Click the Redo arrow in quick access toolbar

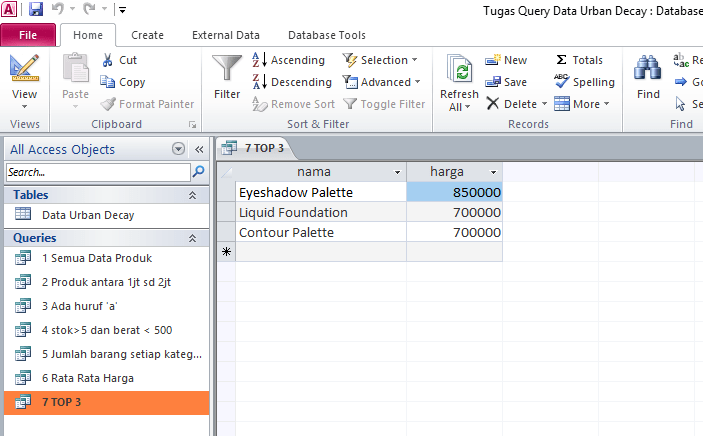[x=89, y=9]
